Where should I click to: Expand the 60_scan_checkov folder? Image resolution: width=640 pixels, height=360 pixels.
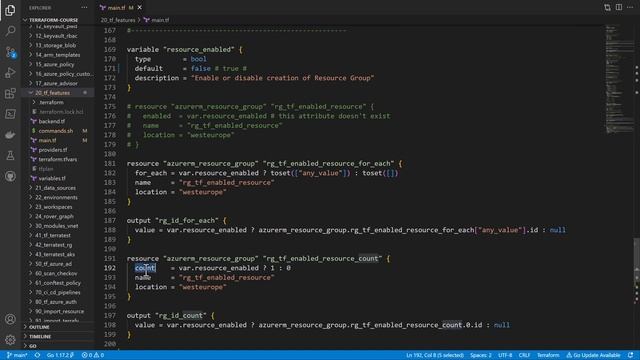(56, 273)
